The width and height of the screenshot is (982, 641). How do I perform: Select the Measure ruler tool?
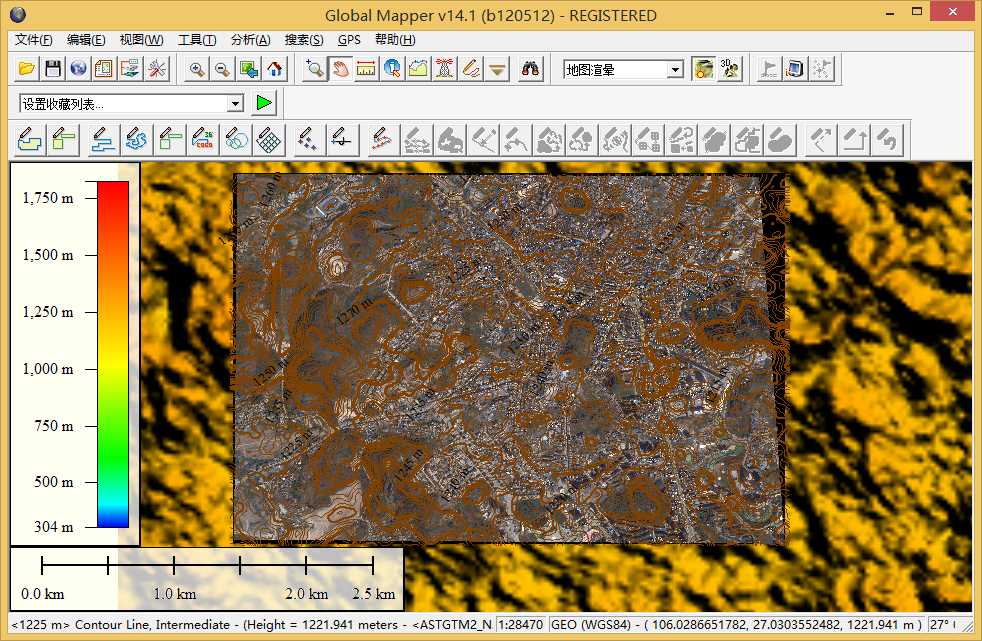pyautogui.click(x=366, y=69)
